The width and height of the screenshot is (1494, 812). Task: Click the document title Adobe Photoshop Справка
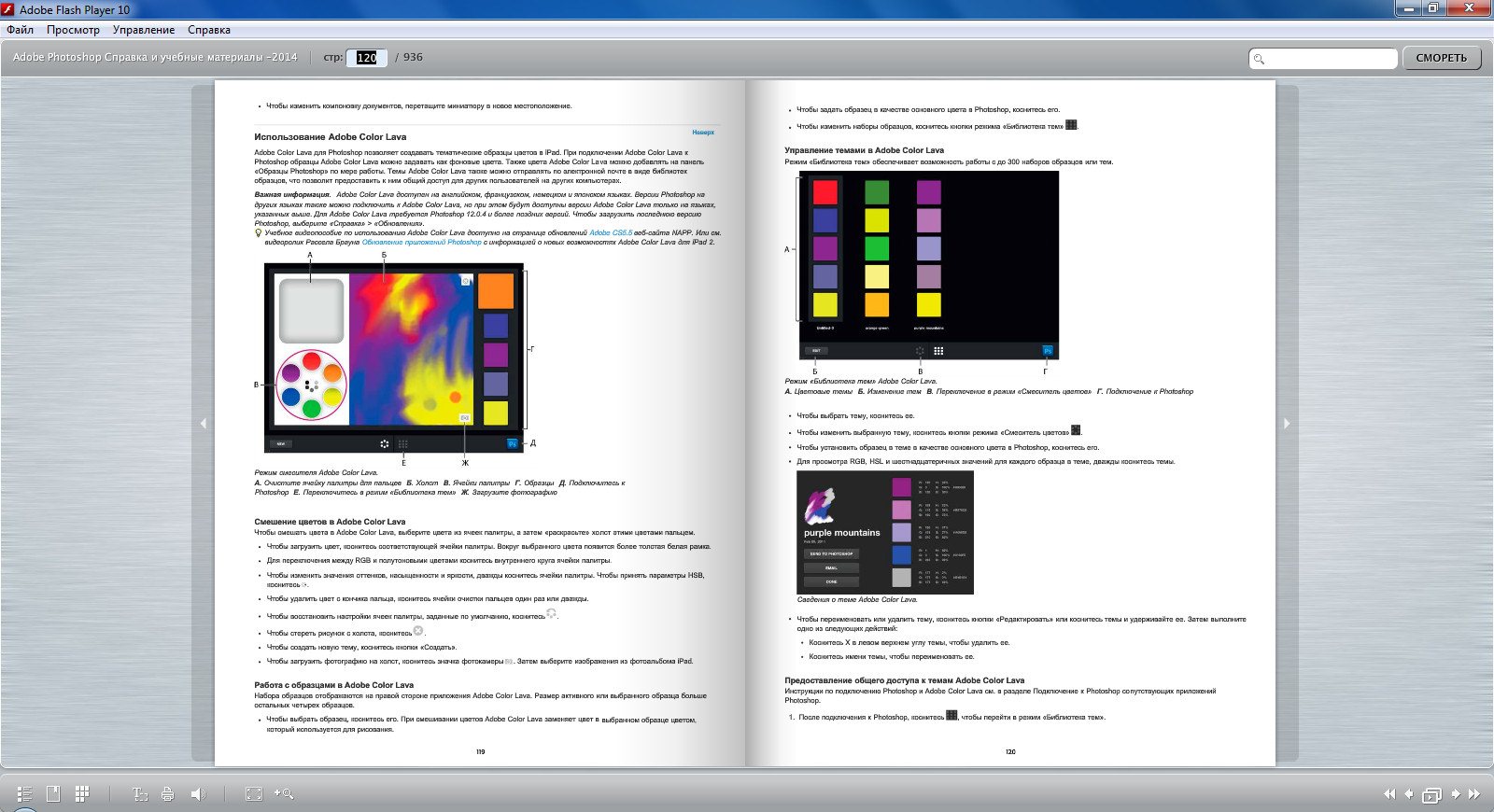(x=155, y=58)
